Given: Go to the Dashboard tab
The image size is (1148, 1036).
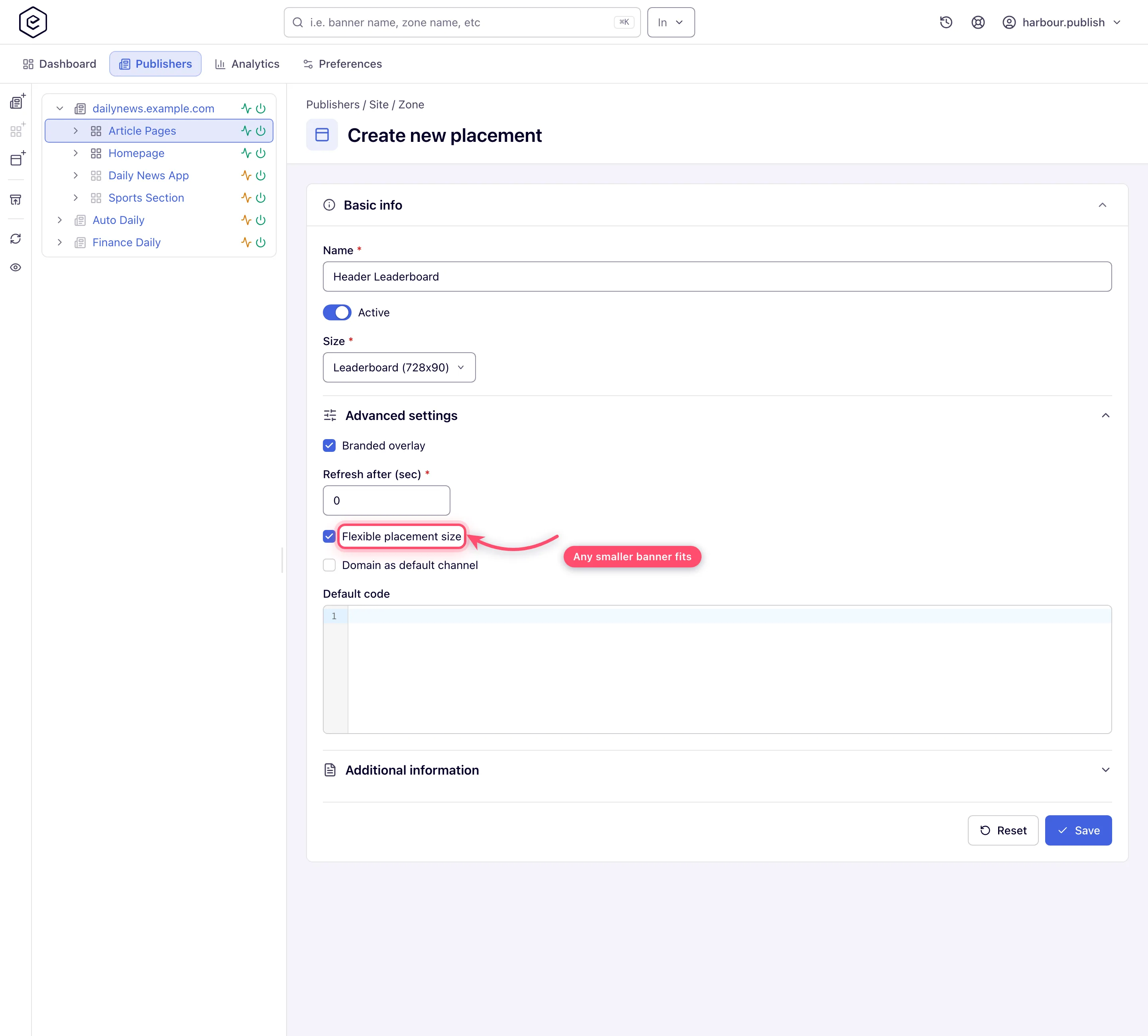Looking at the screenshot, I should [x=59, y=64].
